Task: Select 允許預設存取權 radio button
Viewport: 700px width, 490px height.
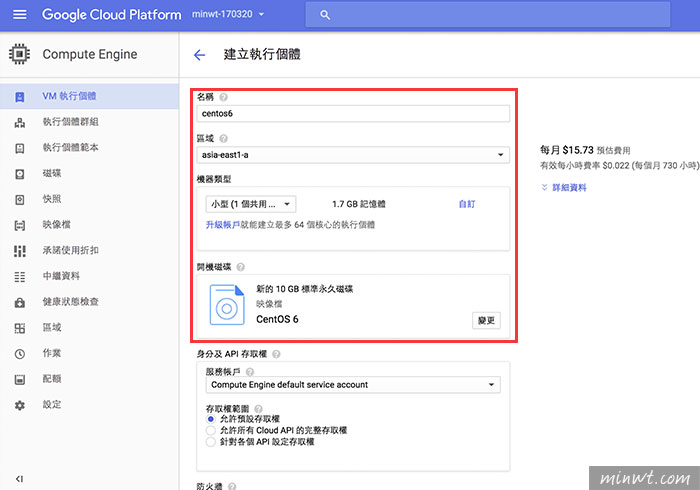Action: [211, 419]
